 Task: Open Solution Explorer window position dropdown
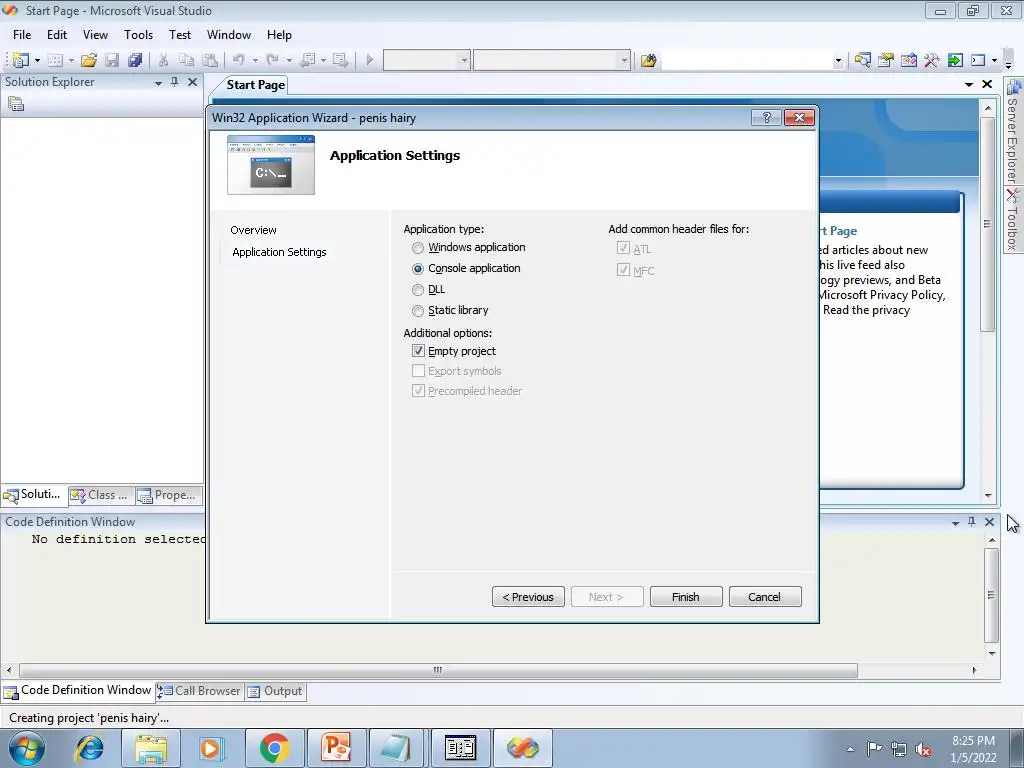tap(158, 83)
